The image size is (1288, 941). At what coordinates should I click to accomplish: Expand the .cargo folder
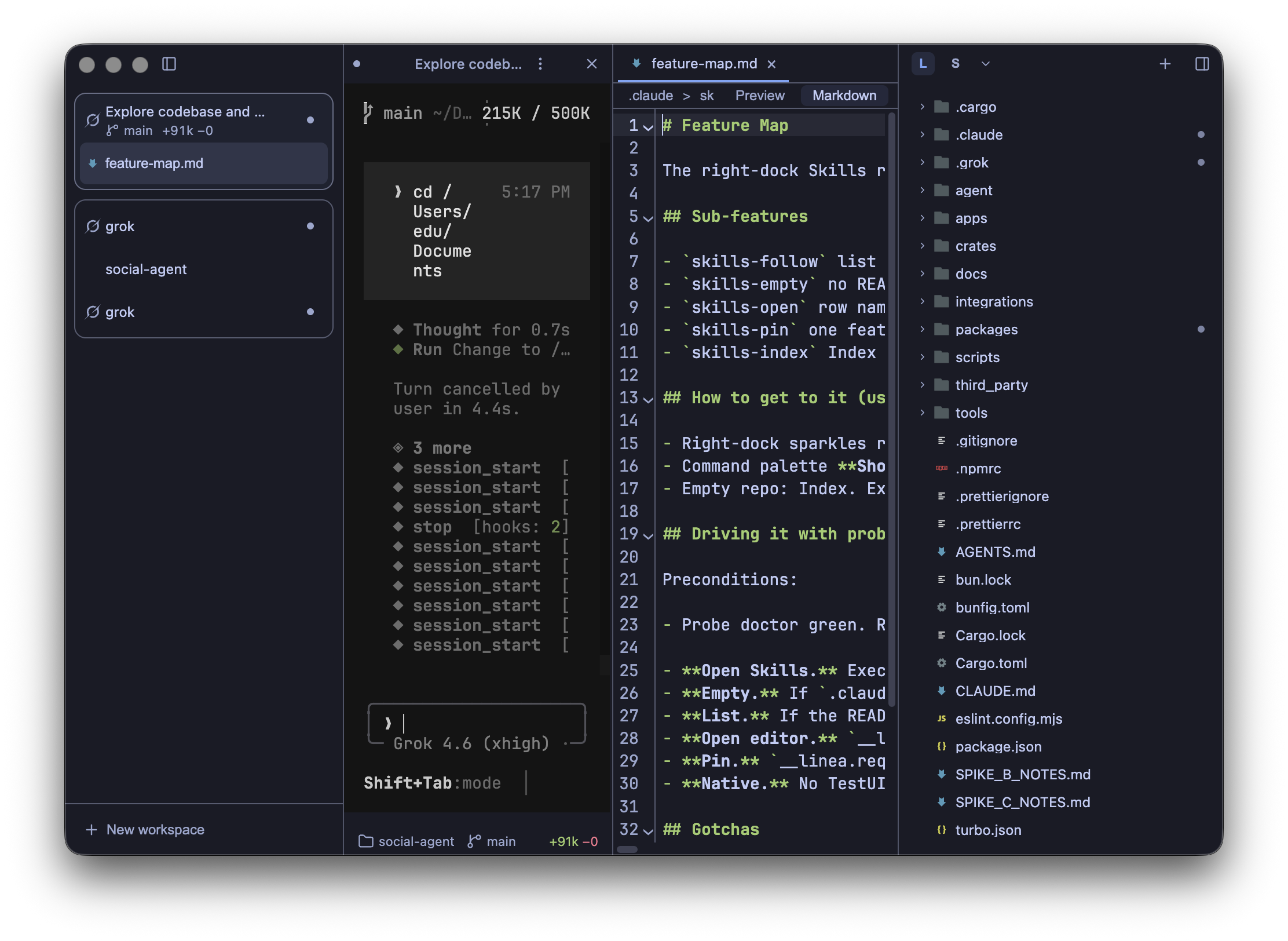(x=922, y=107)
